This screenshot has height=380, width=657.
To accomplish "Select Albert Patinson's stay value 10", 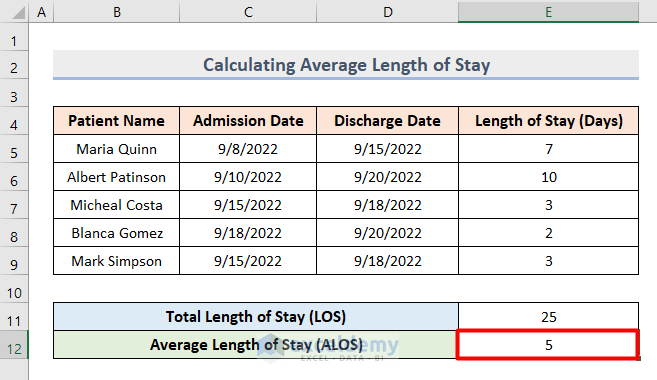I will 548,177.
